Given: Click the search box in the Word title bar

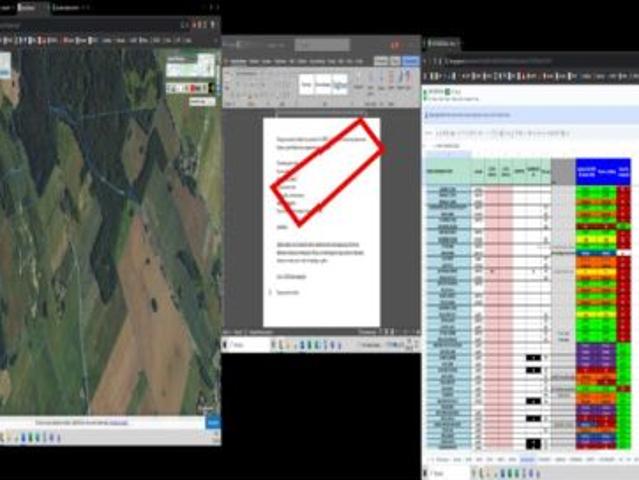Looking at the screenshot, I should (x=322, y=45).
